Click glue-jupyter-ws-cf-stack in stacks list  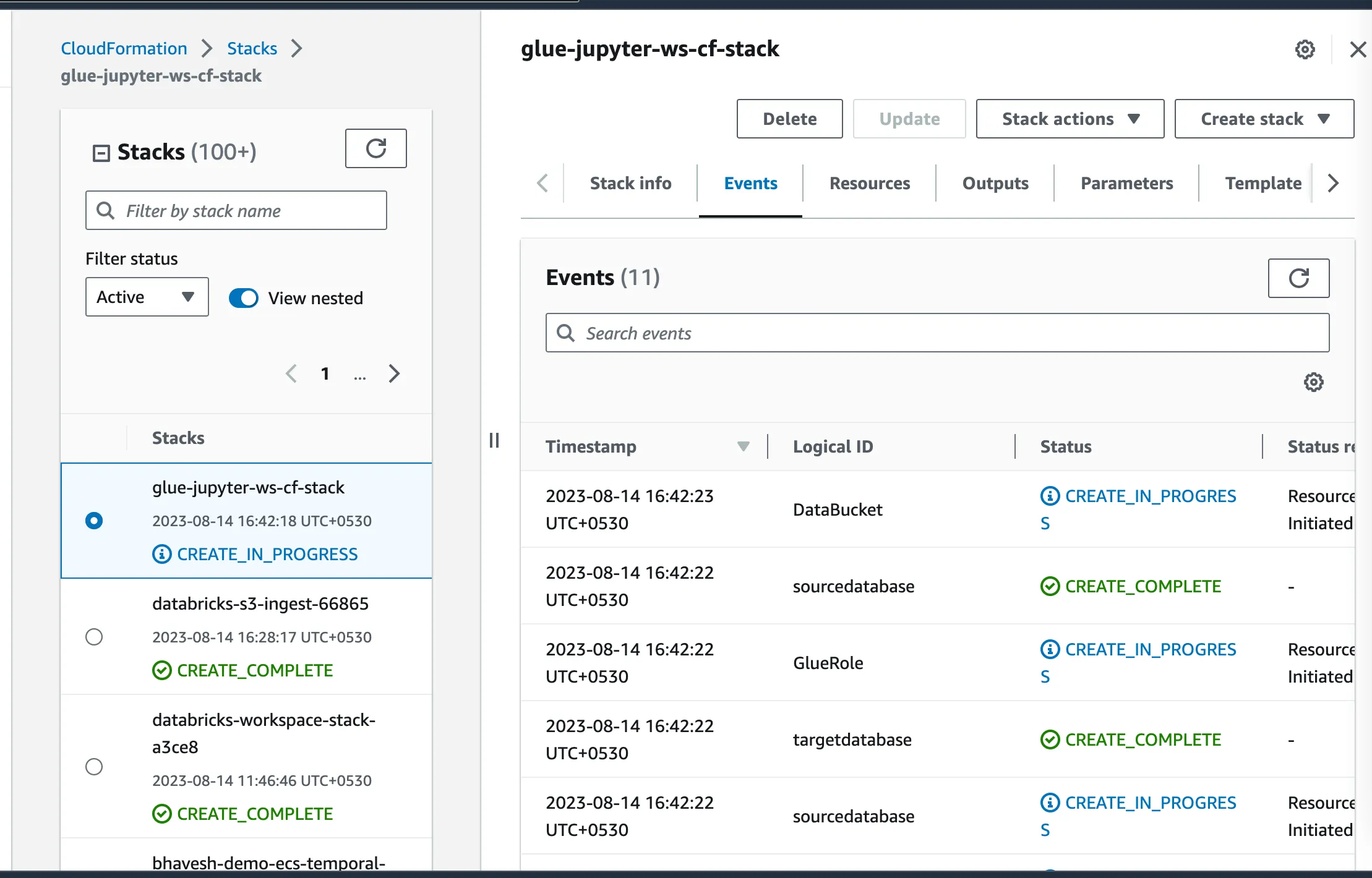click(x=248, y=487)
